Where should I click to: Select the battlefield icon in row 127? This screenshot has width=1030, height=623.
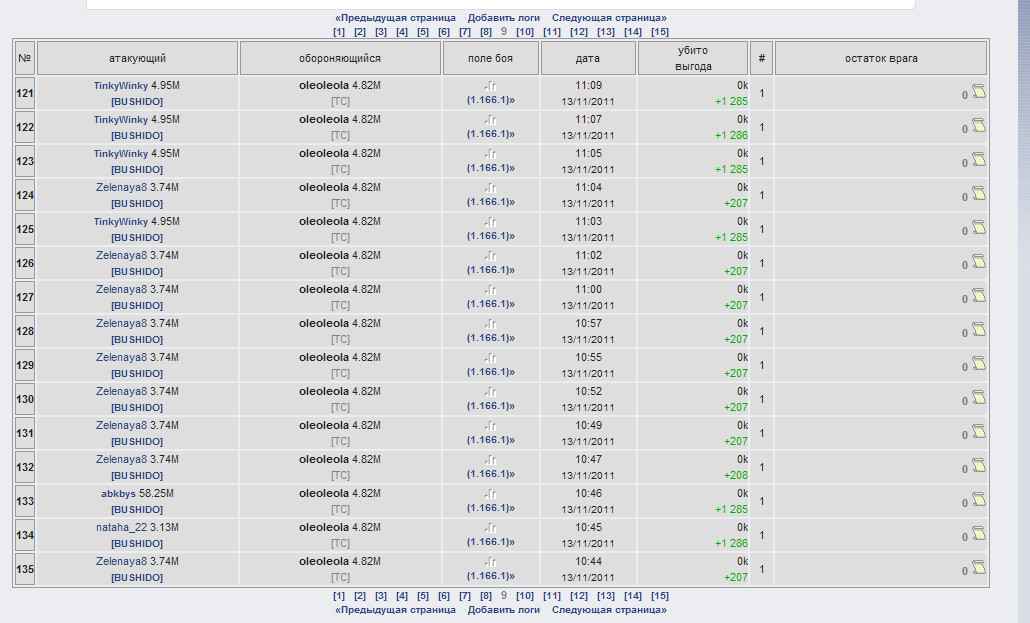pyautogui.click(x=490, y=290)
